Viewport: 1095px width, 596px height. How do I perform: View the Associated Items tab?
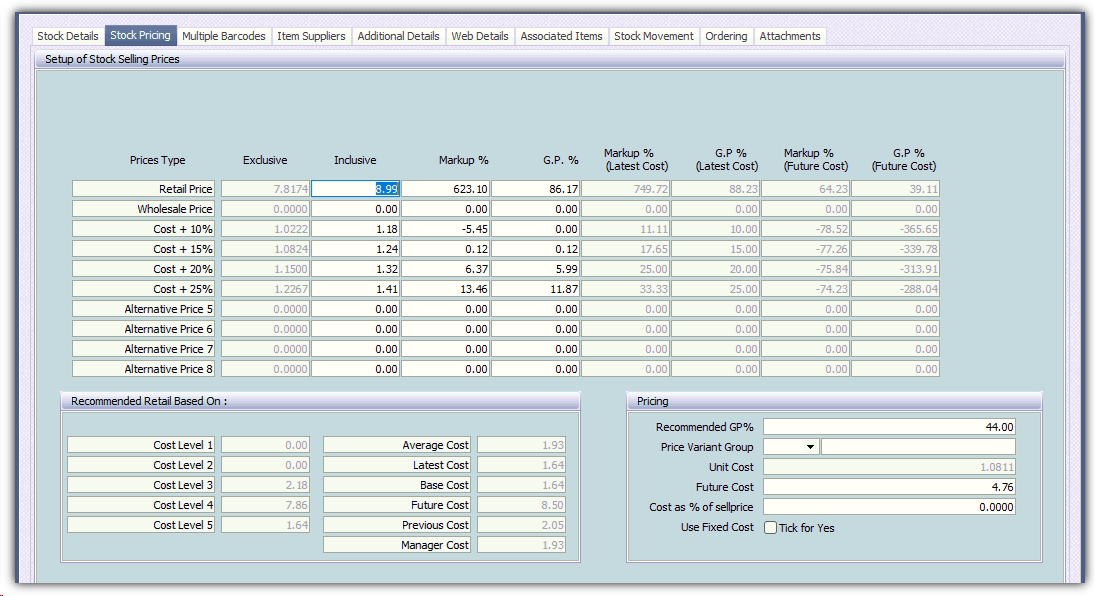point(561,36)
